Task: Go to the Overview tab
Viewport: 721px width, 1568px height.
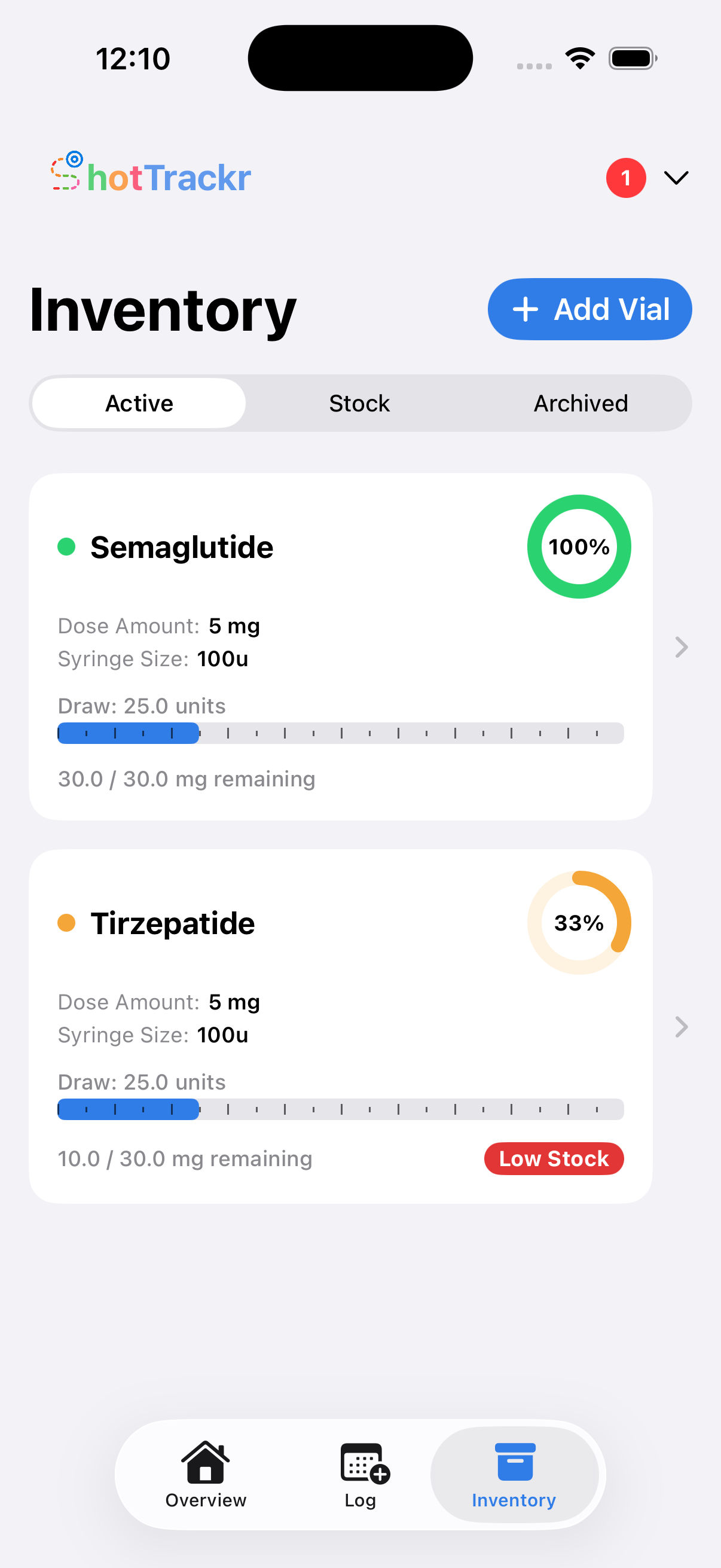Action: click(x=206, y=1474)
